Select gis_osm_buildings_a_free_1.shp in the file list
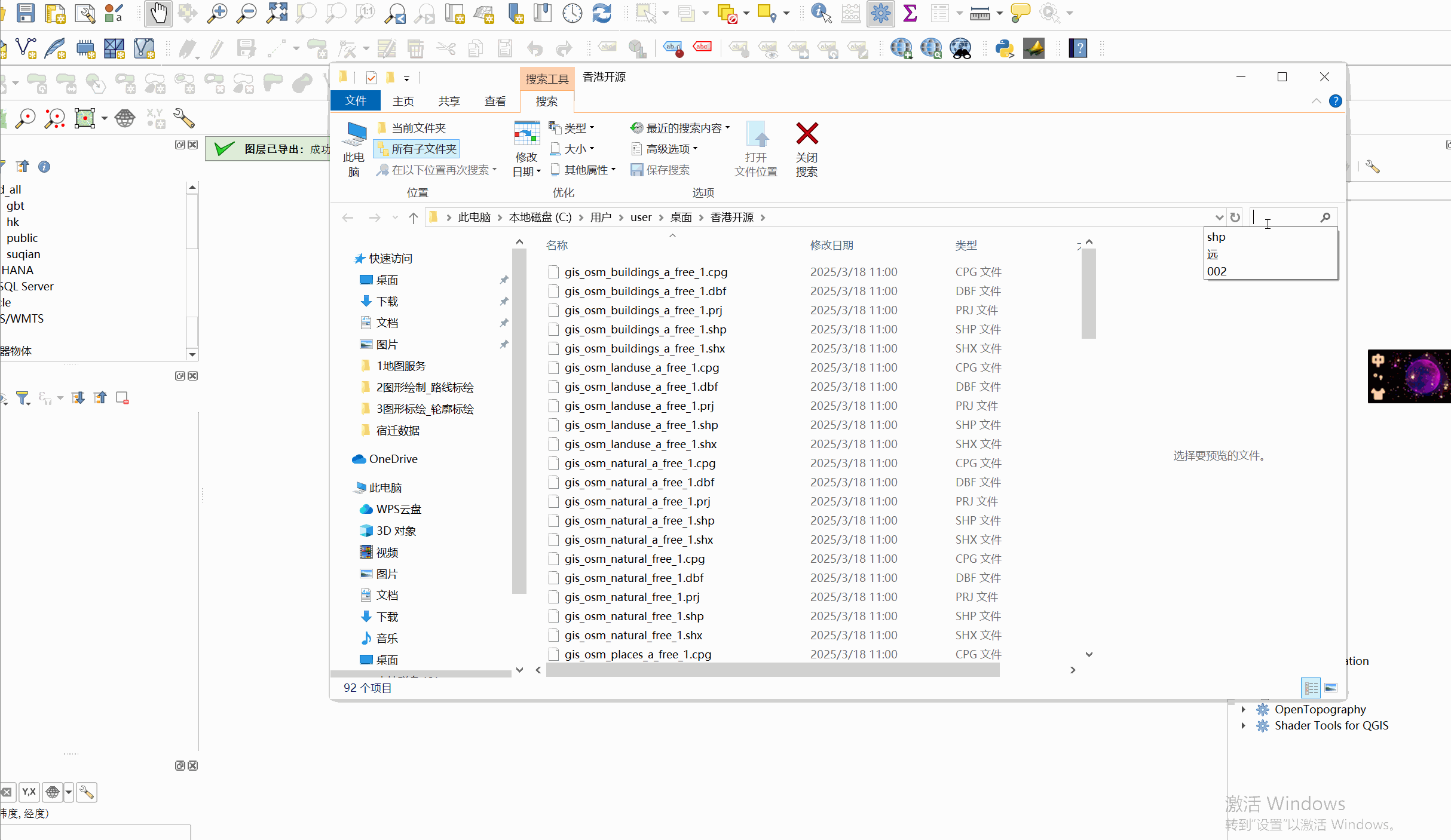1451x840 pixels. pyautogui.click(x=645, y=329)
